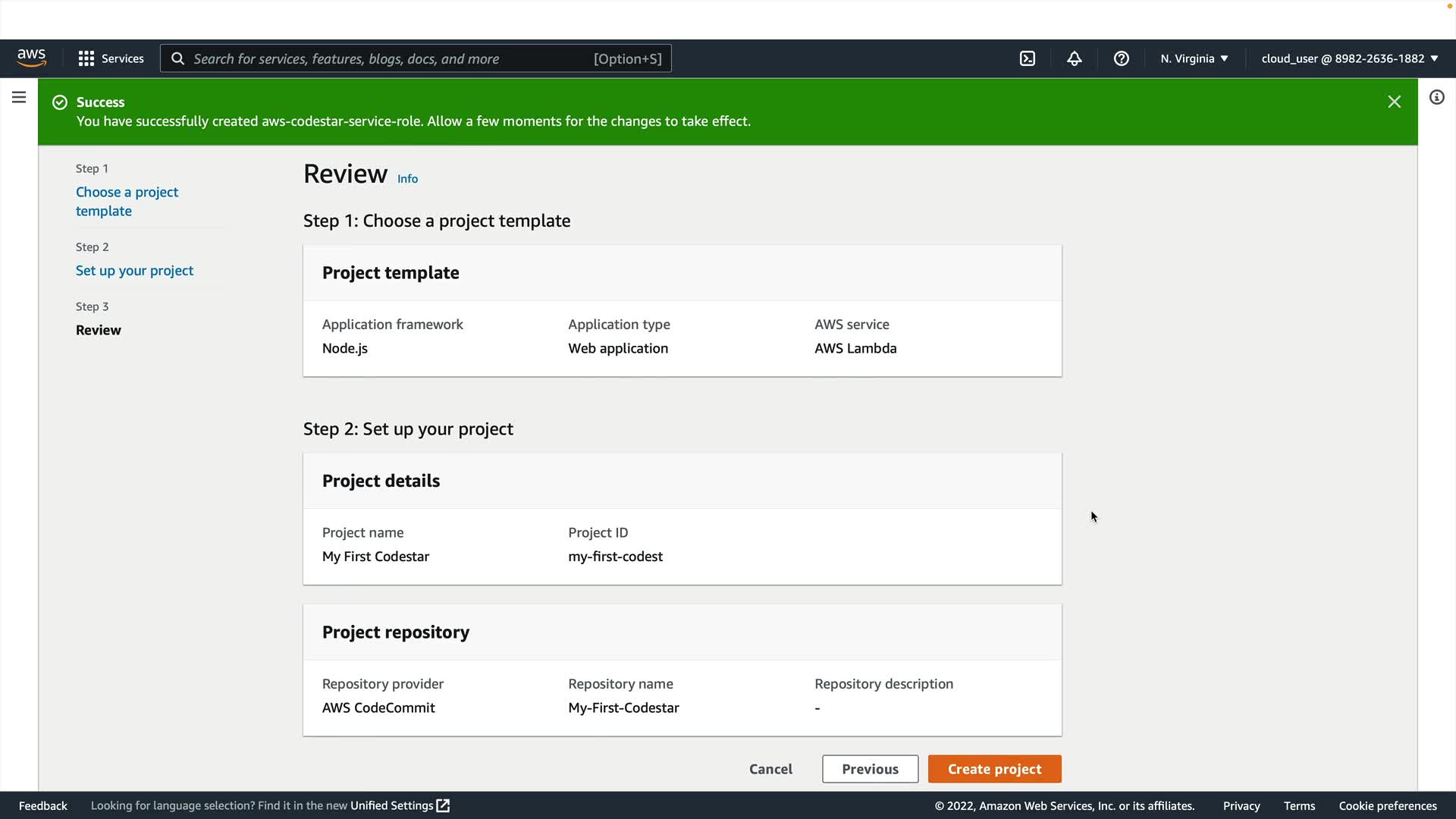Open the notifications bell
1456x819 pixels.
point(1074,58)
